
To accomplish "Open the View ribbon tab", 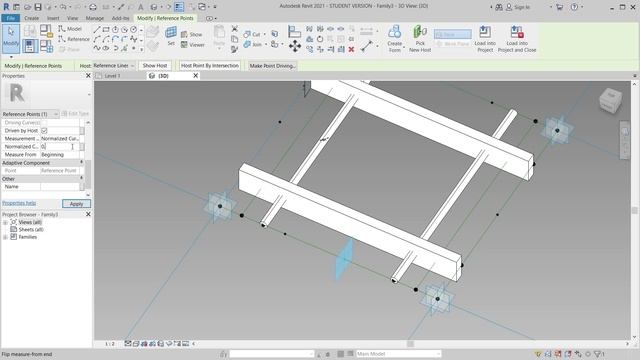I will click(72, 18).
